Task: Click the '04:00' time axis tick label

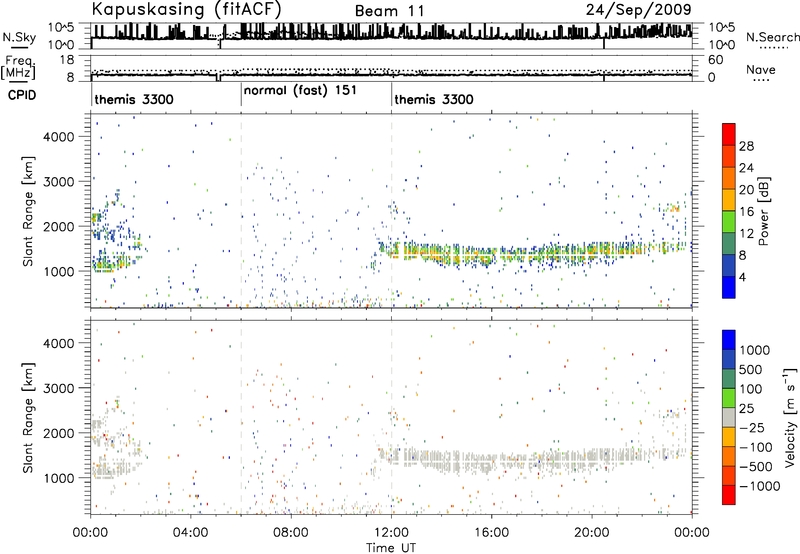Action: pyautogui.click(x=191, y=533)
